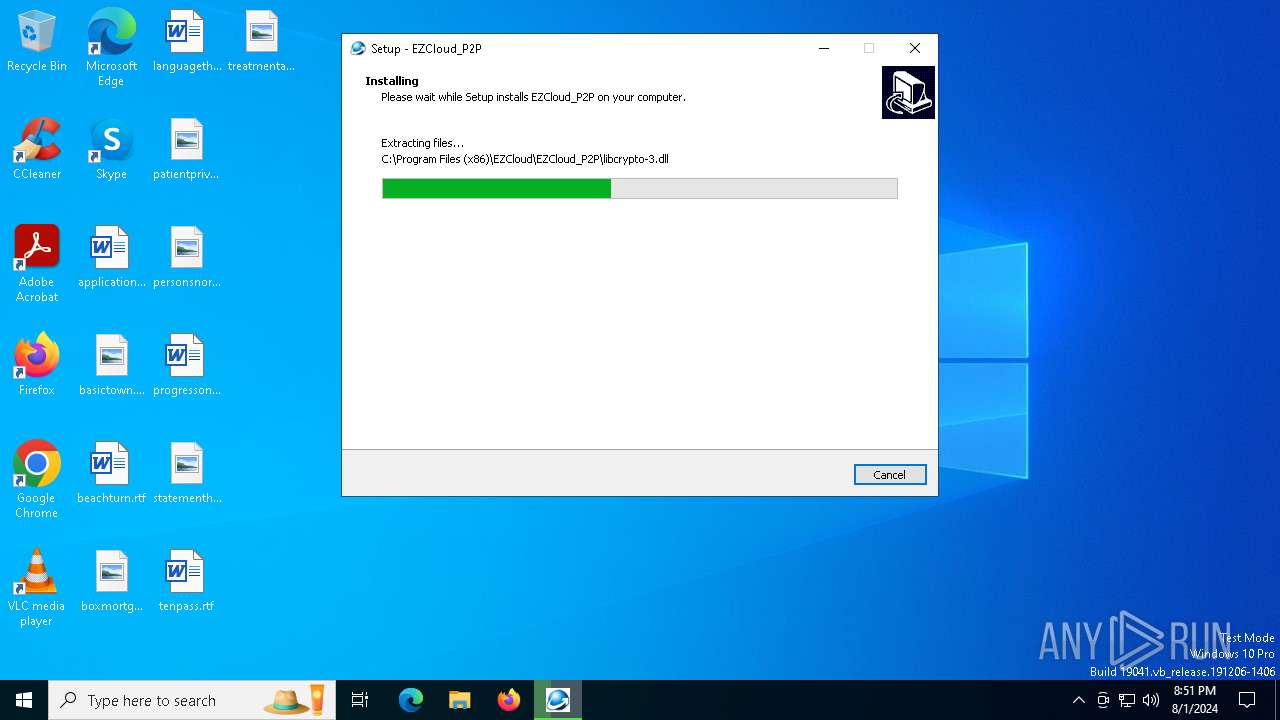Close the Setup - EZCloud_P2P window
Screen dimensions: 1280x720
pyautogui.click(x=914, y=48)
